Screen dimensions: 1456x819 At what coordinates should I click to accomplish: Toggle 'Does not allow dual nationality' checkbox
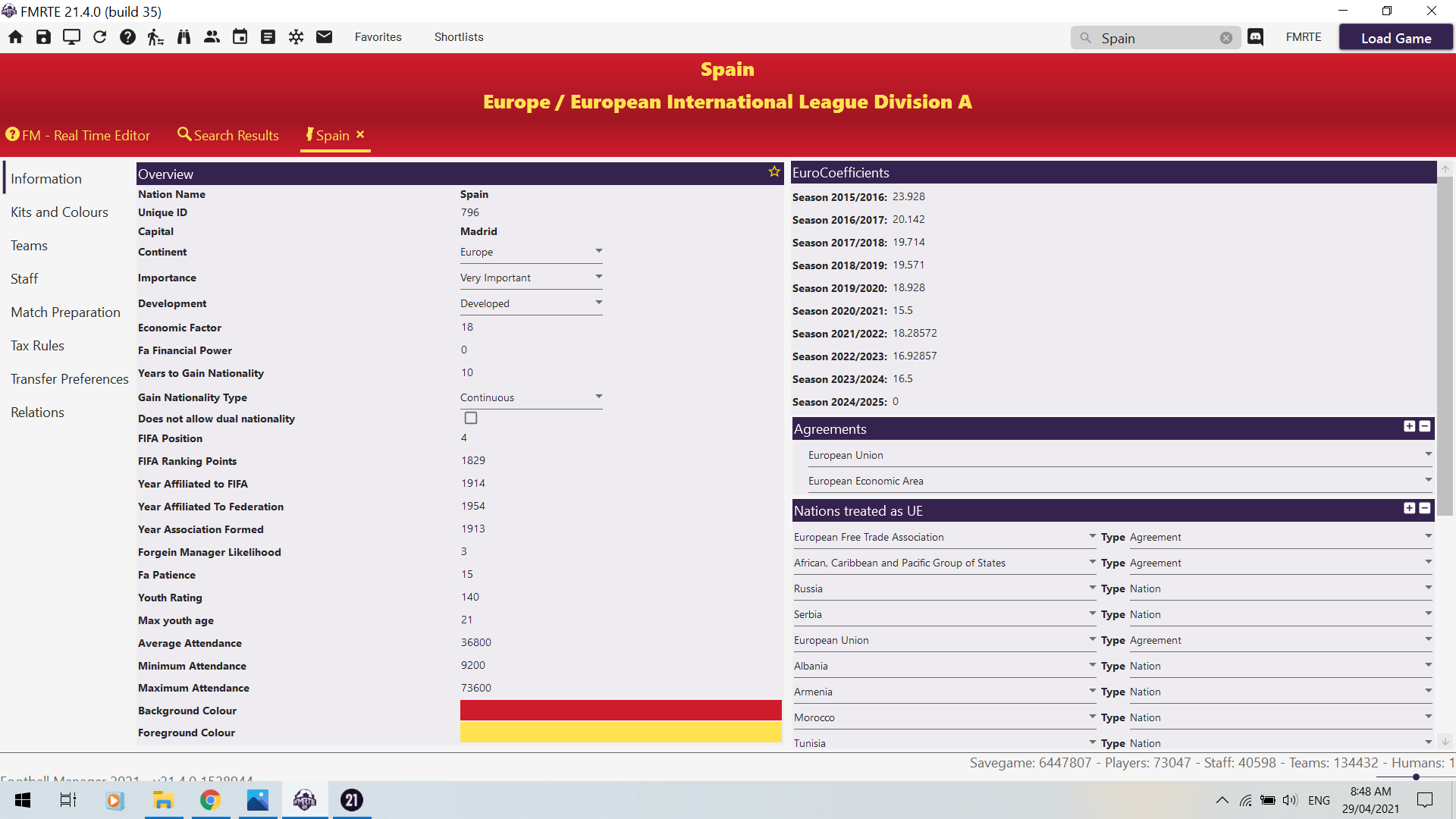click(471, 418)
